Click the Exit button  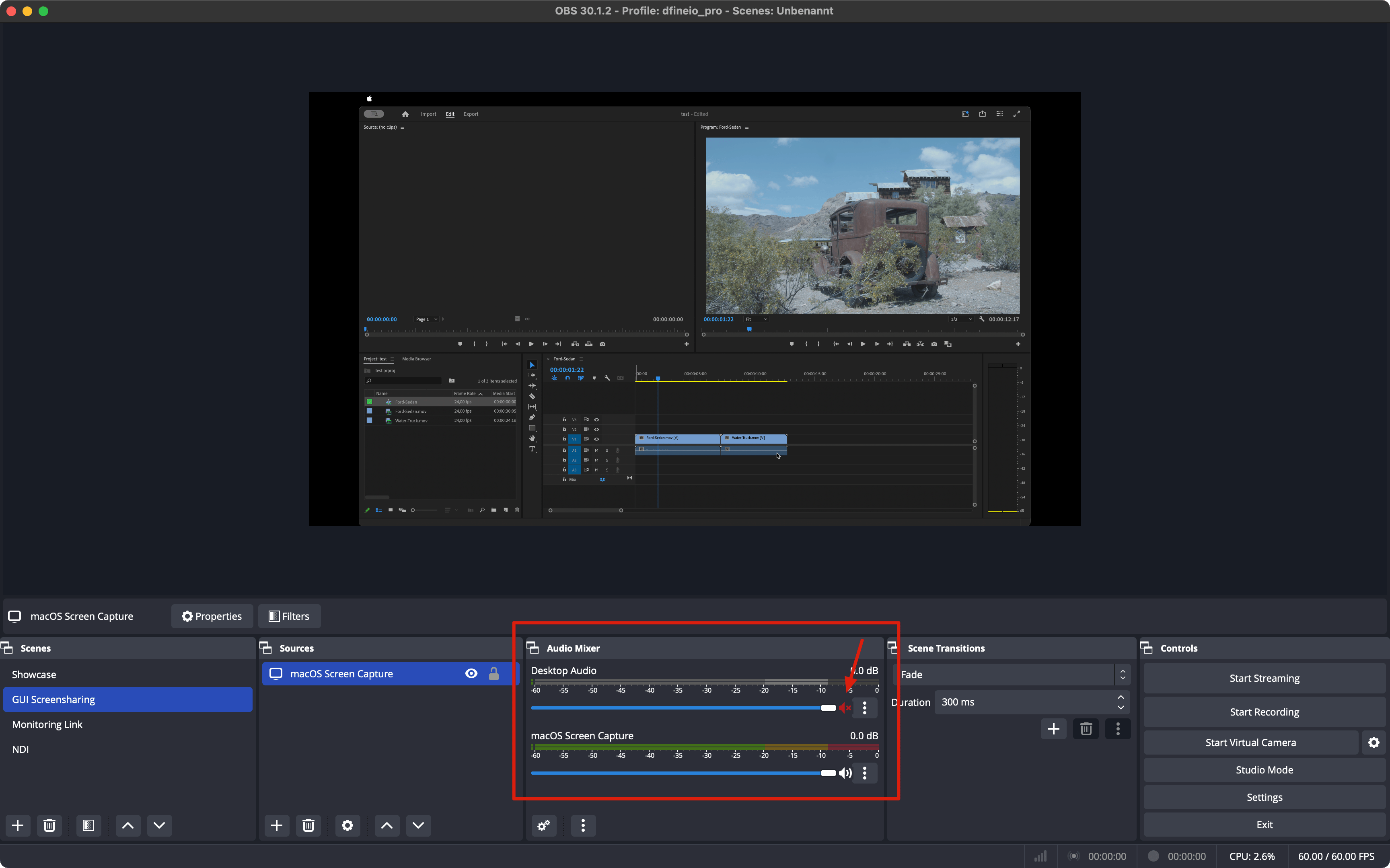pos(1265,825)
